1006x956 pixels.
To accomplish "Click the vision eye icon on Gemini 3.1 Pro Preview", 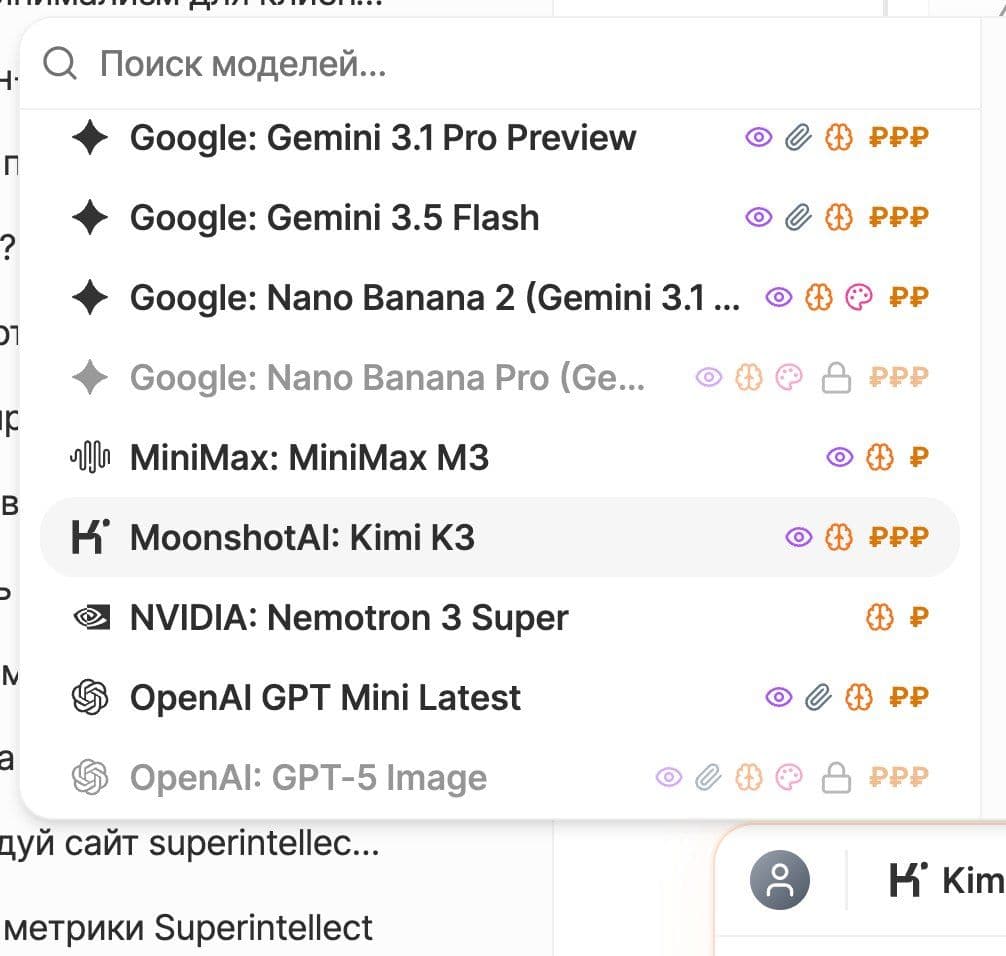I will coord(759,137).
